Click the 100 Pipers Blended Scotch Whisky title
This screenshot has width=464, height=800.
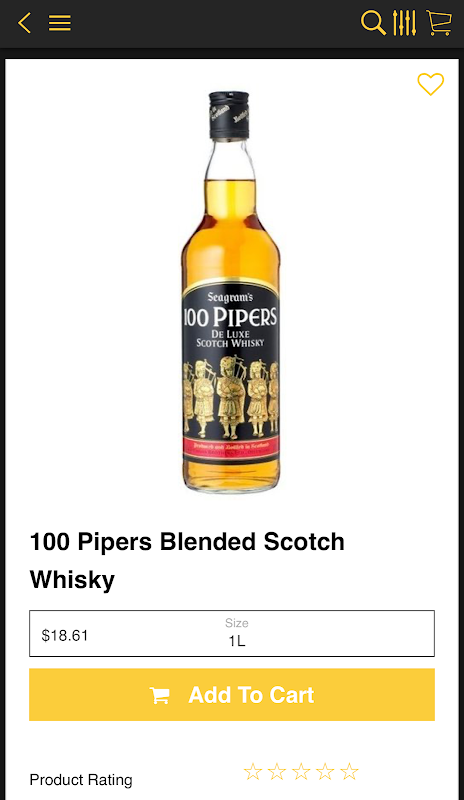coord(187,561)
